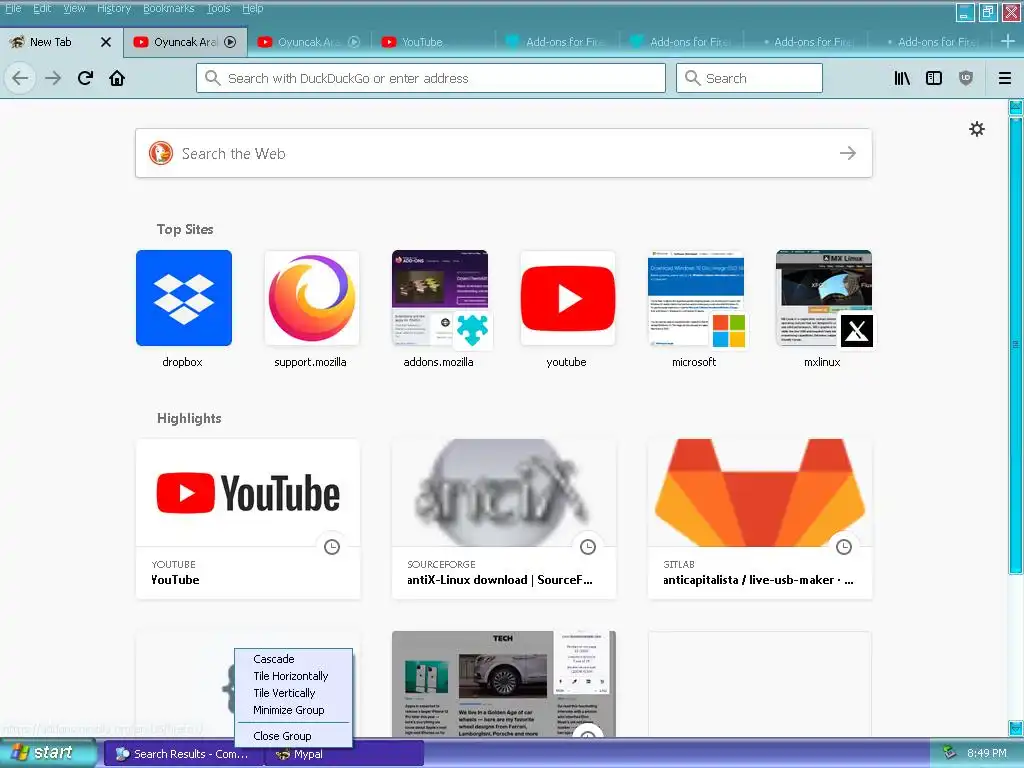Viewport: 1024px width, 768px height.
Task: Click the 8:49 PM taskbar clock
Action: pos(987,754)
